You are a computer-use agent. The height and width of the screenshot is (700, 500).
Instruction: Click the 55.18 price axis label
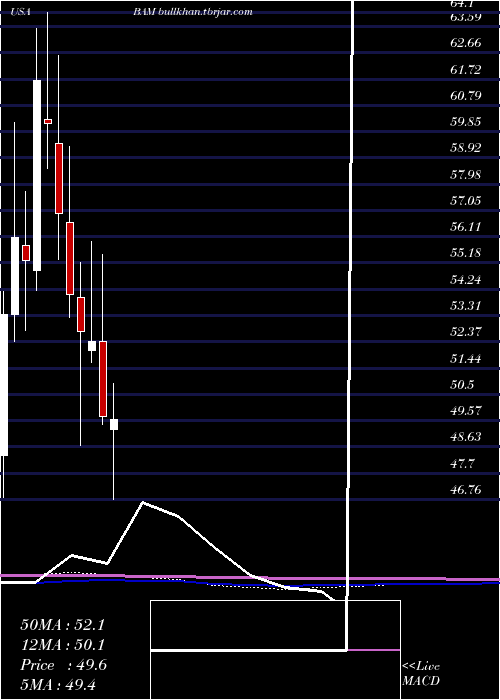coord(466,253)
